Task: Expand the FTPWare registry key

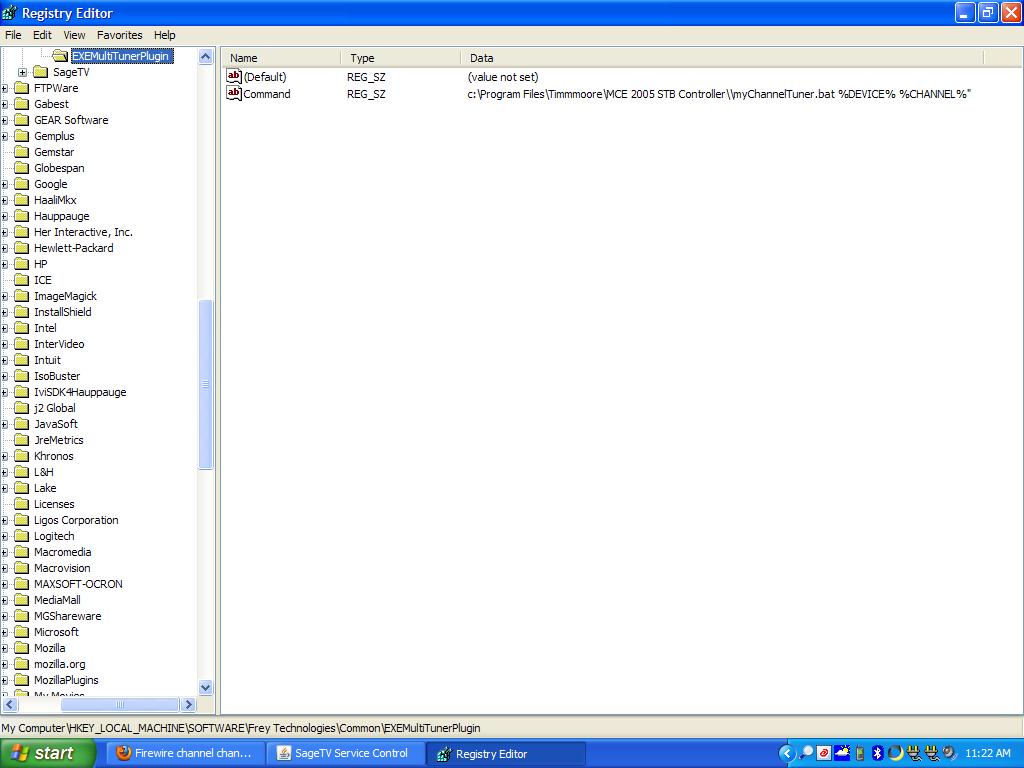Action: pos(5,88)
